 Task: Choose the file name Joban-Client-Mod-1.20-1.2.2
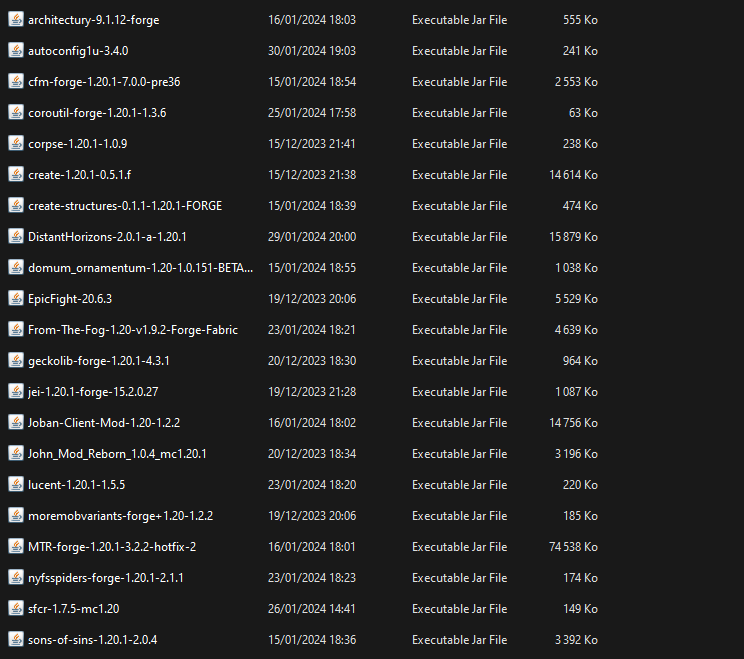click(104, 423)
